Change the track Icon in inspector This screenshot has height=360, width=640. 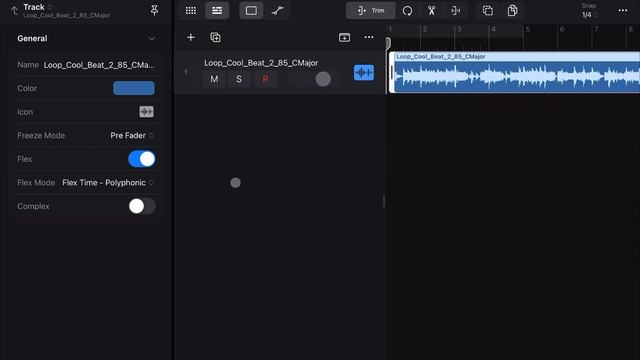147,112
